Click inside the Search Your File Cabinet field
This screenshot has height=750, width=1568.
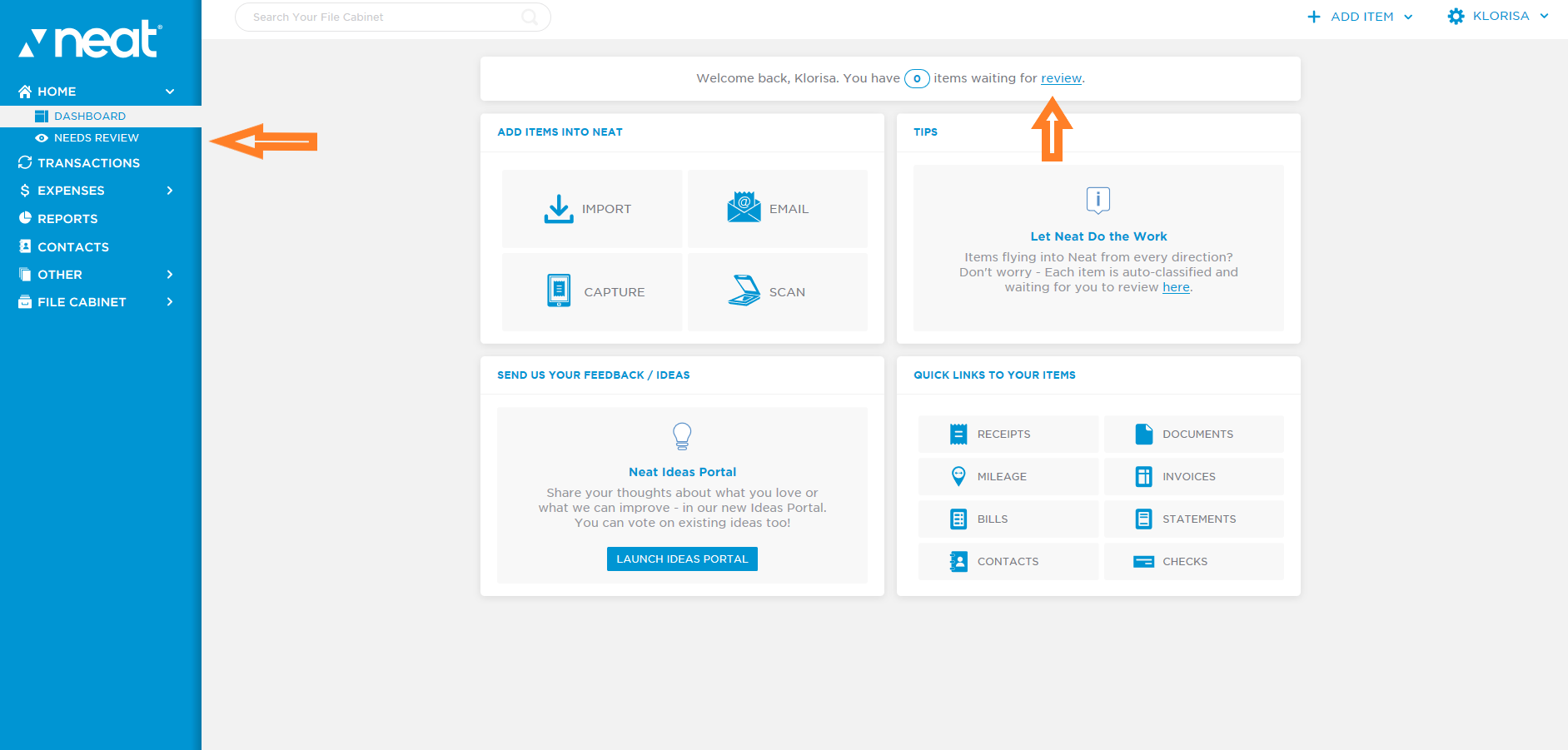point(375,17)
